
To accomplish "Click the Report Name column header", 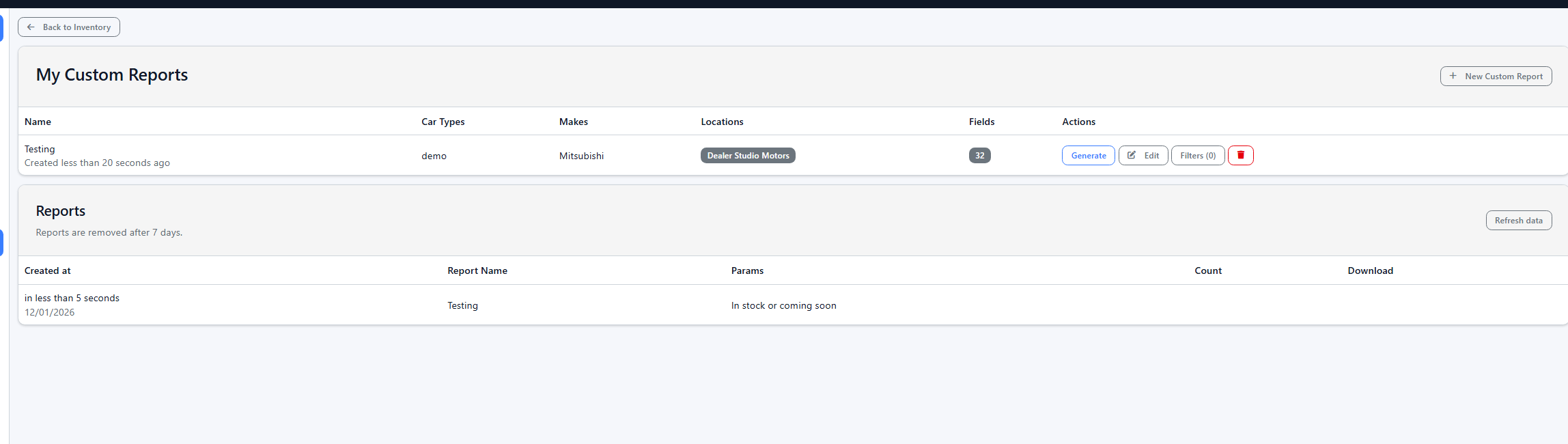I will [477, 270].
